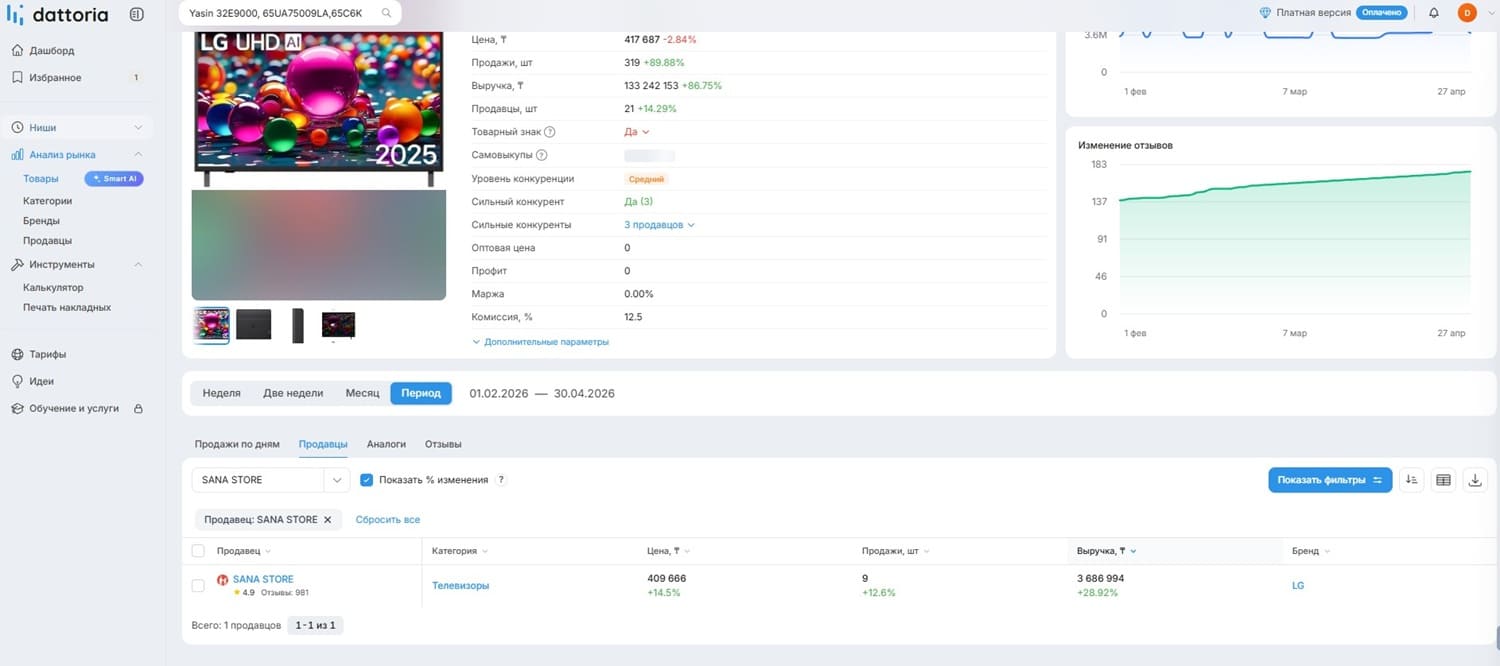Switch to the Аналоги tab

(x=386, y=444)
